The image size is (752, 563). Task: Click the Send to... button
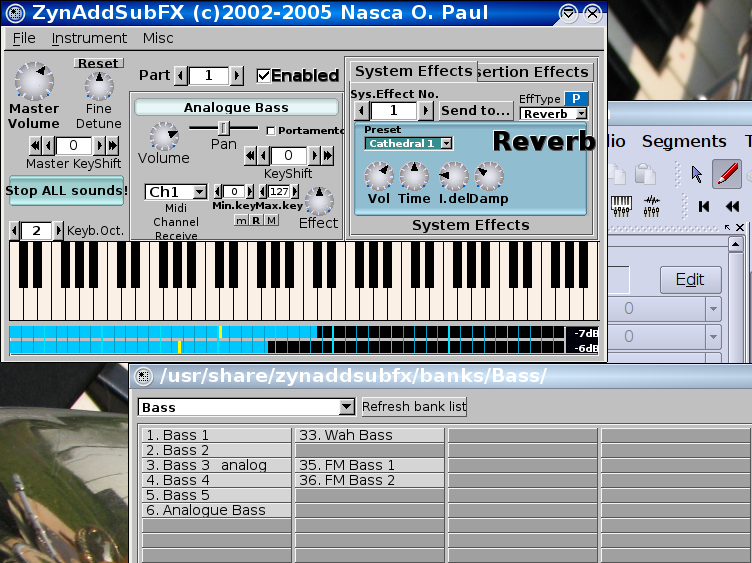click(475, 111)
